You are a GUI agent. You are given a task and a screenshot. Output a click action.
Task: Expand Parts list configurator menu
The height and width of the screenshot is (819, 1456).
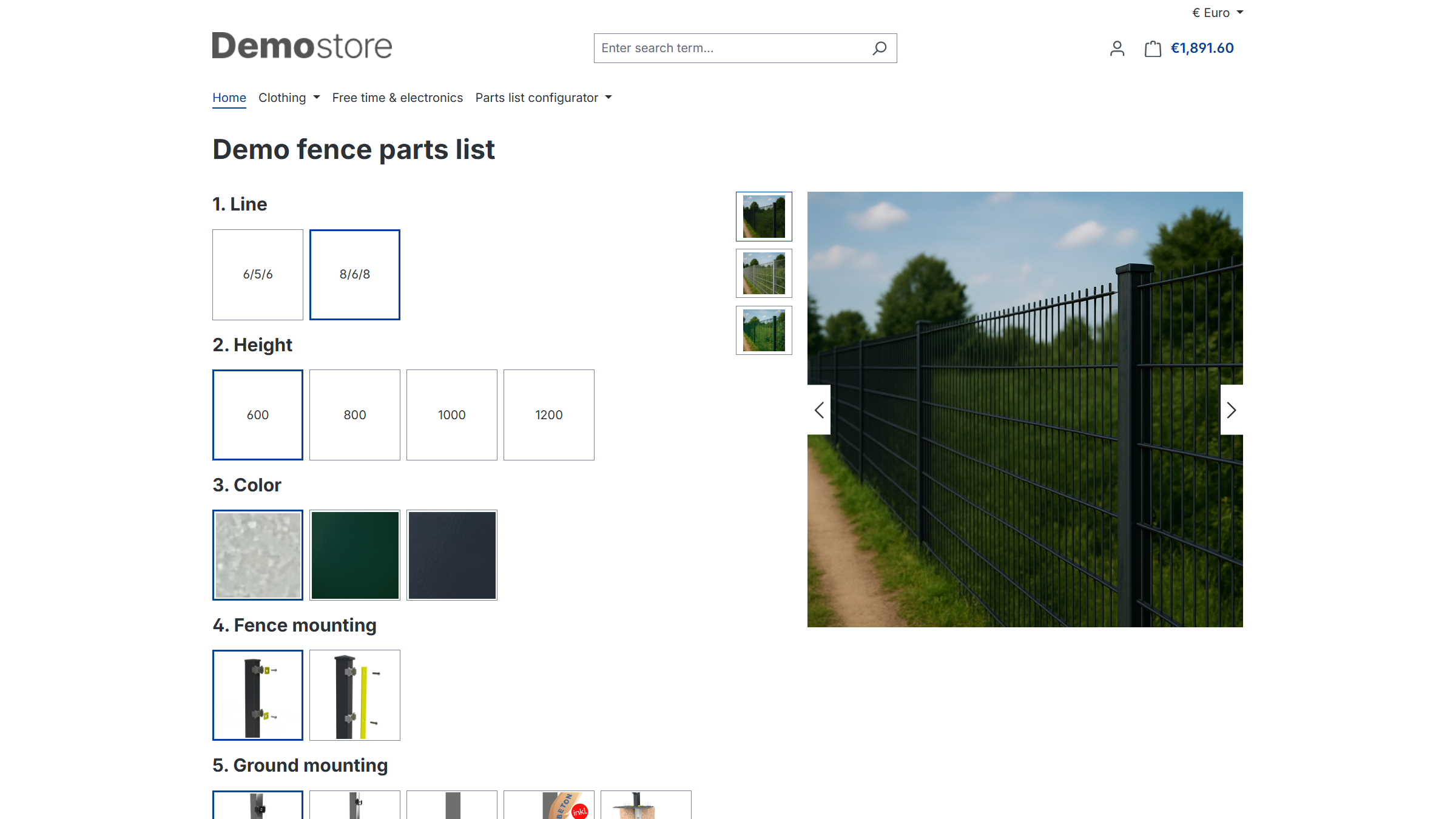pyautogui.click(x=544, y=98)
